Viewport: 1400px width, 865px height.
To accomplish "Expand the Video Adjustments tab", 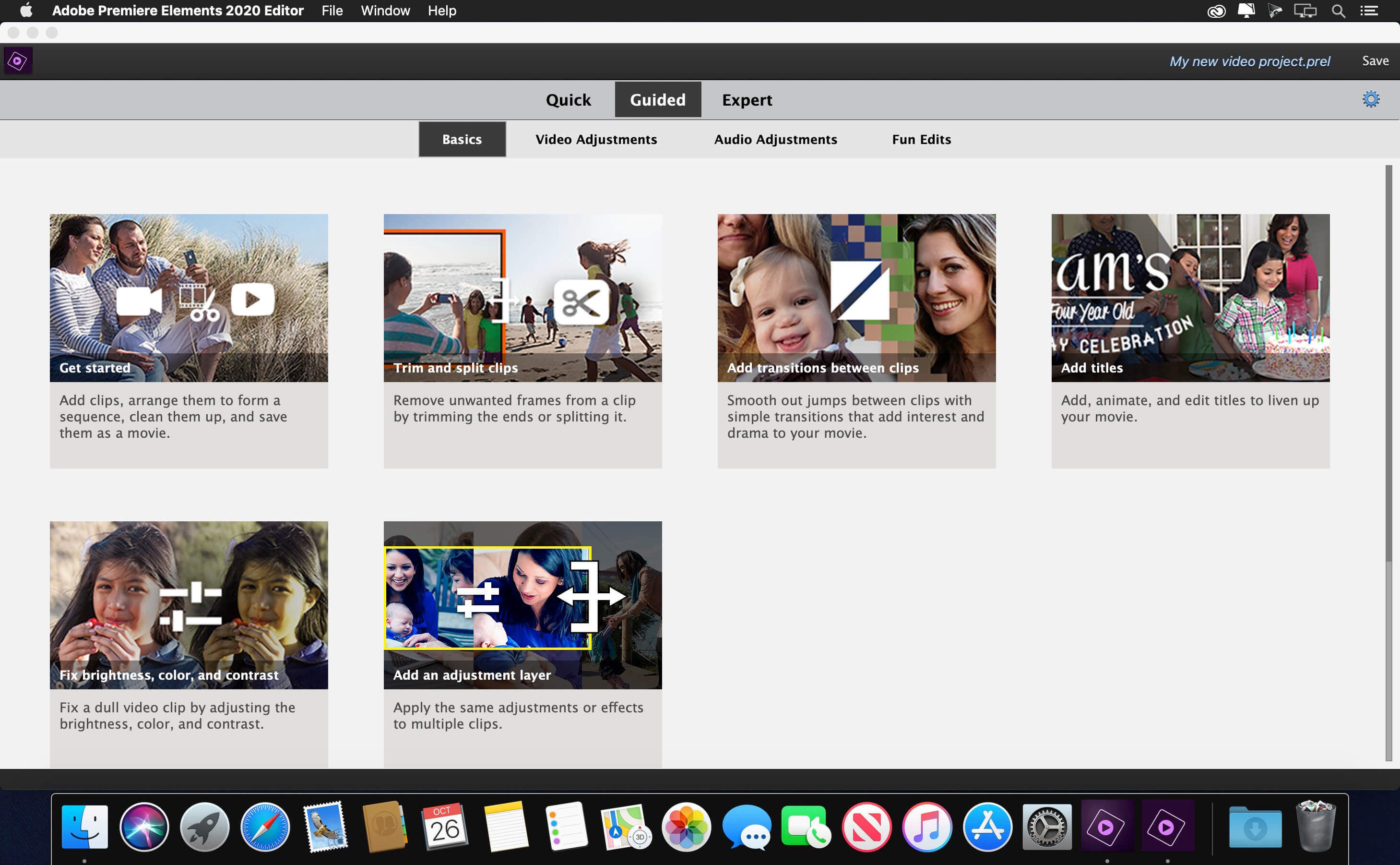I will (596, 139).
